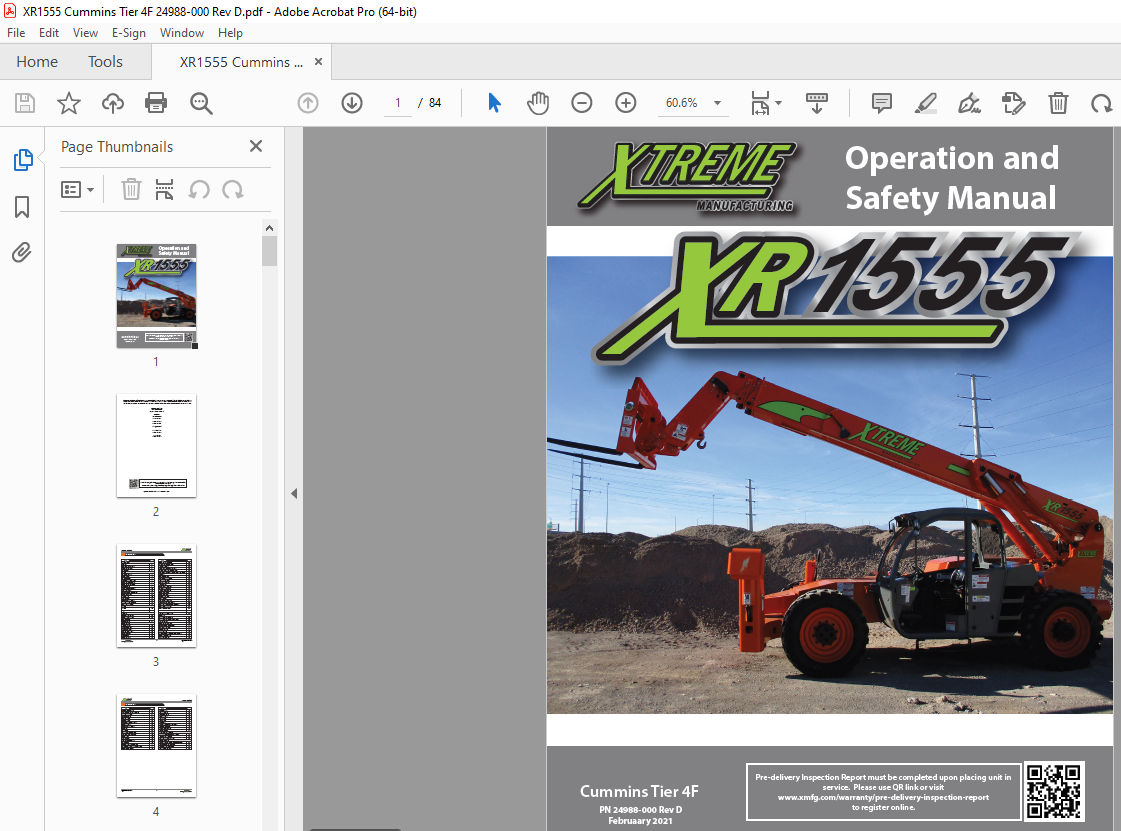The image size is (1121, 831).
Task: Zoom in with the plus icon
Action: coord(626,103)
